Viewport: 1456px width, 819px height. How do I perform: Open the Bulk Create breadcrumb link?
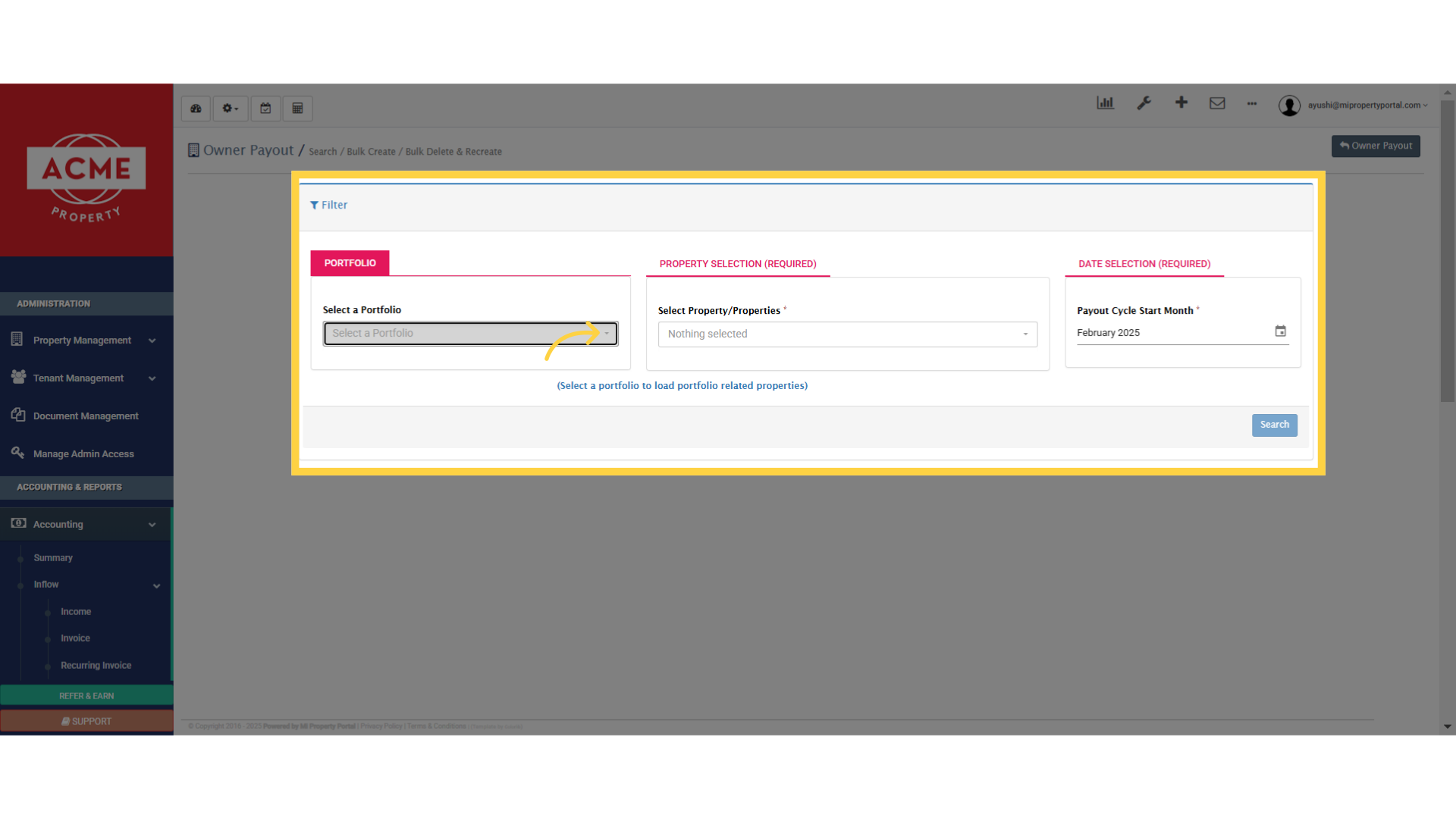[x=371, y=152]
